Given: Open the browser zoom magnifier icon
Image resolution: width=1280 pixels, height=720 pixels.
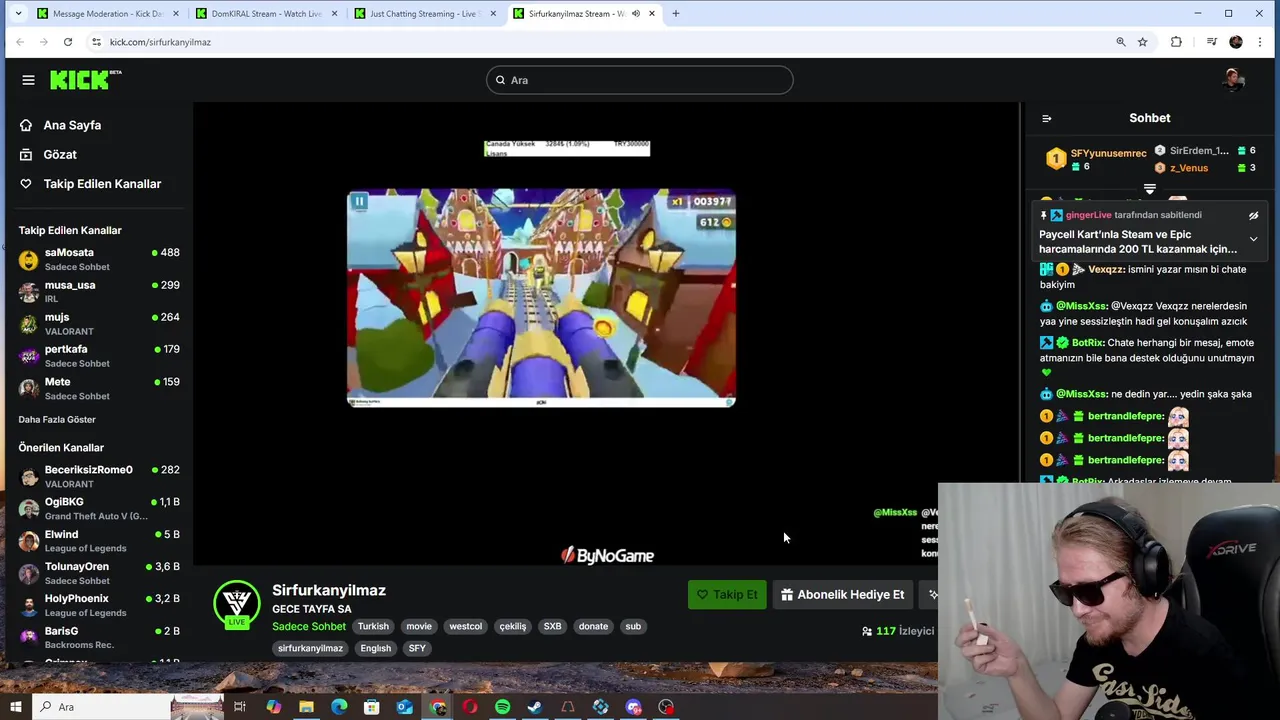Looking at the screenshot, I should pyautogui.click(x=1120, y=42).
